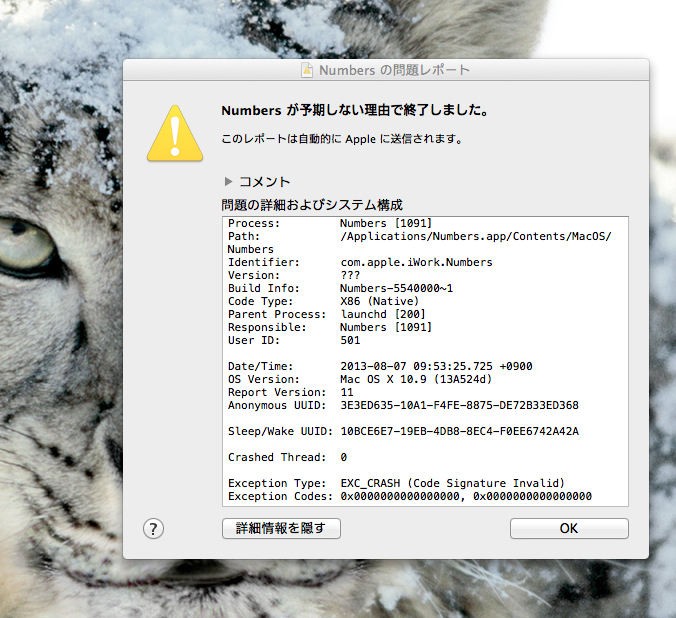Viewport: 676px width, 618px height.
Task: Click the Identifier com.apple.iWork.Numbers value
Action: [416, 262]
